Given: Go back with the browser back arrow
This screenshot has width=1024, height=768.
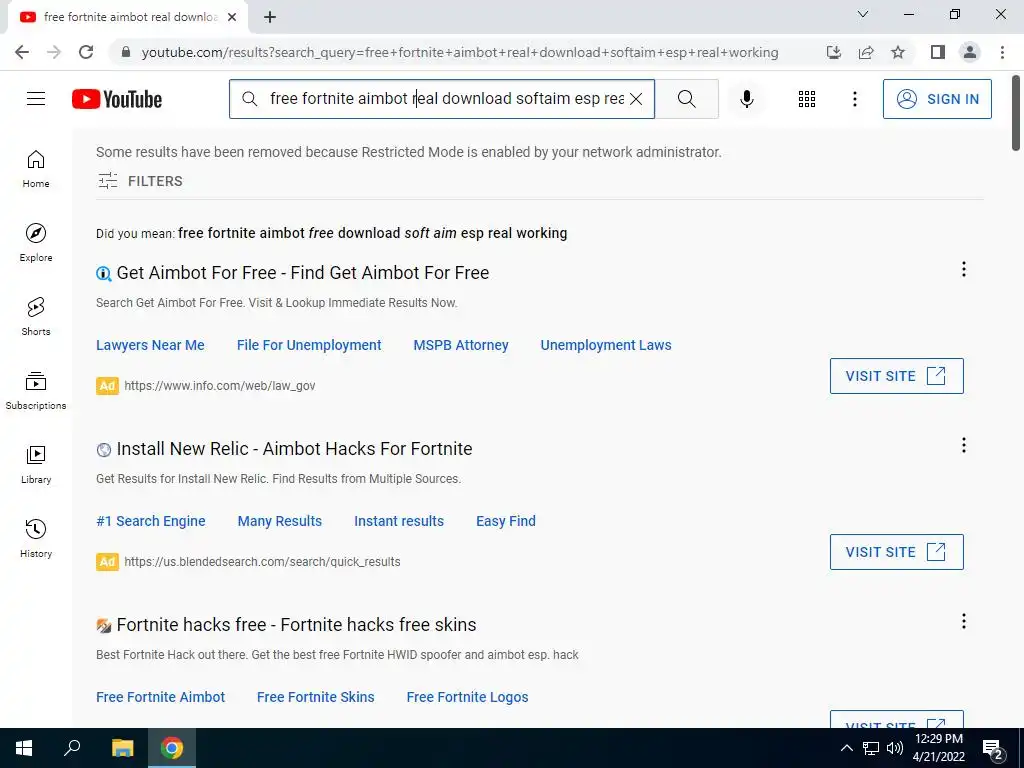Looking at the screenshot, I should [x=22, y=52].
